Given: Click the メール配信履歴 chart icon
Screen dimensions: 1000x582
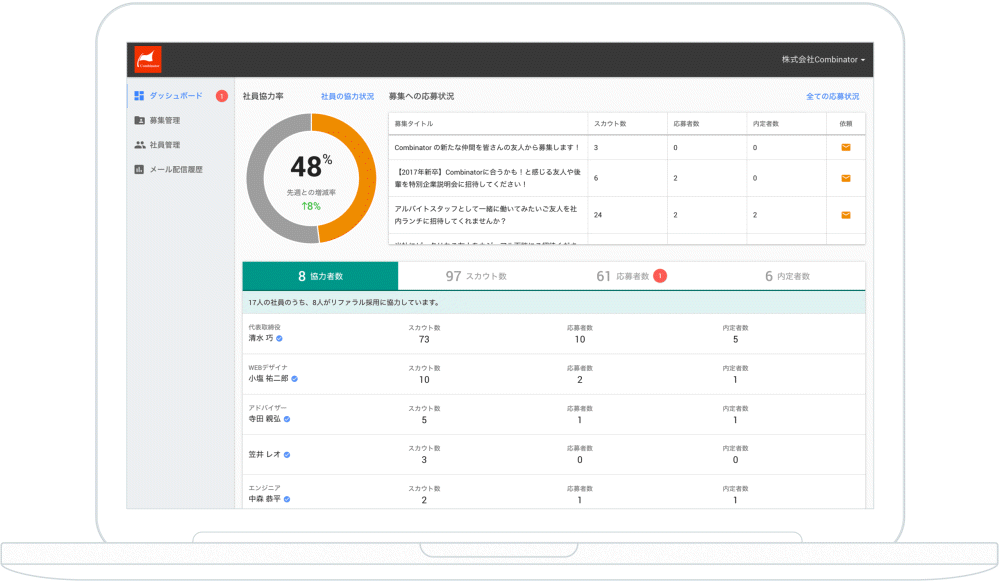Looking at the screenshot, I should pos(139,169).
